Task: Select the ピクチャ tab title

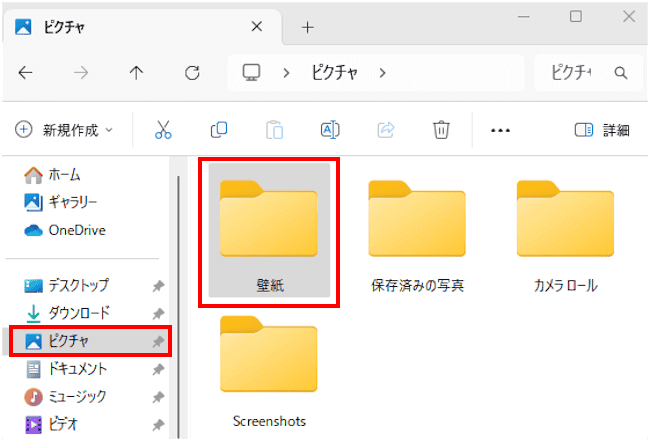Action: click(64, 27)
